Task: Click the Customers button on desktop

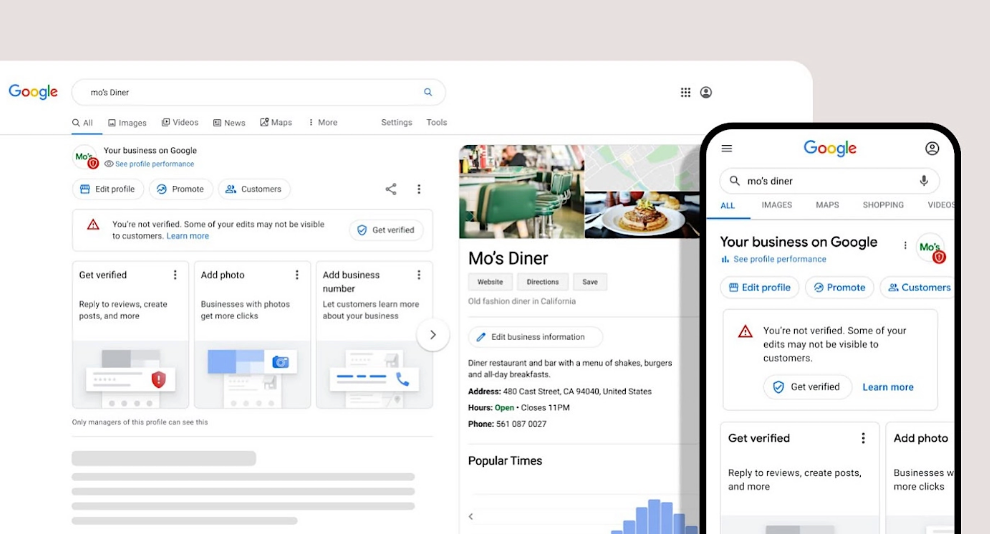Action: coord(254,189)
